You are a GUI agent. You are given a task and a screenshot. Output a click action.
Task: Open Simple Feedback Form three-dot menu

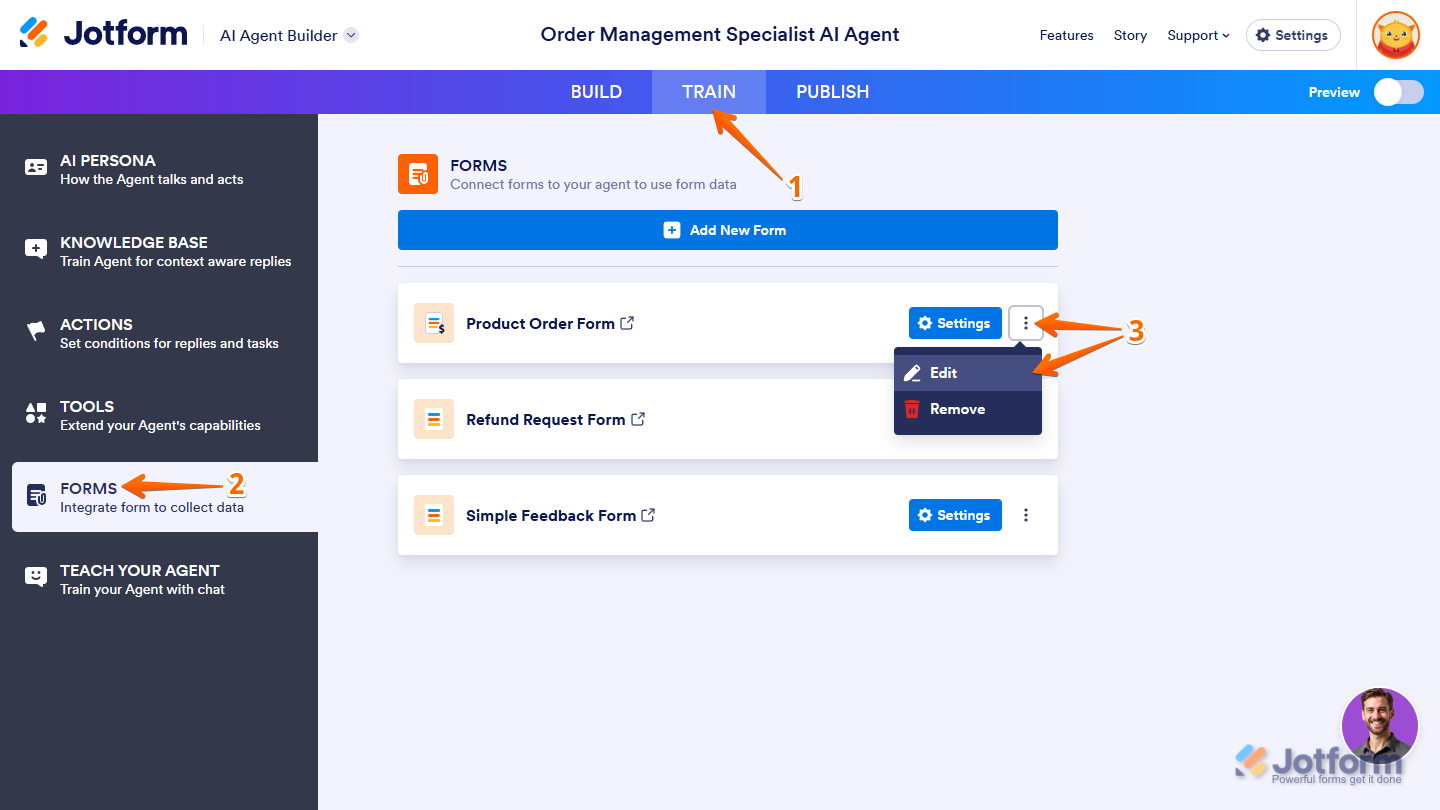tap(1026, 515)
